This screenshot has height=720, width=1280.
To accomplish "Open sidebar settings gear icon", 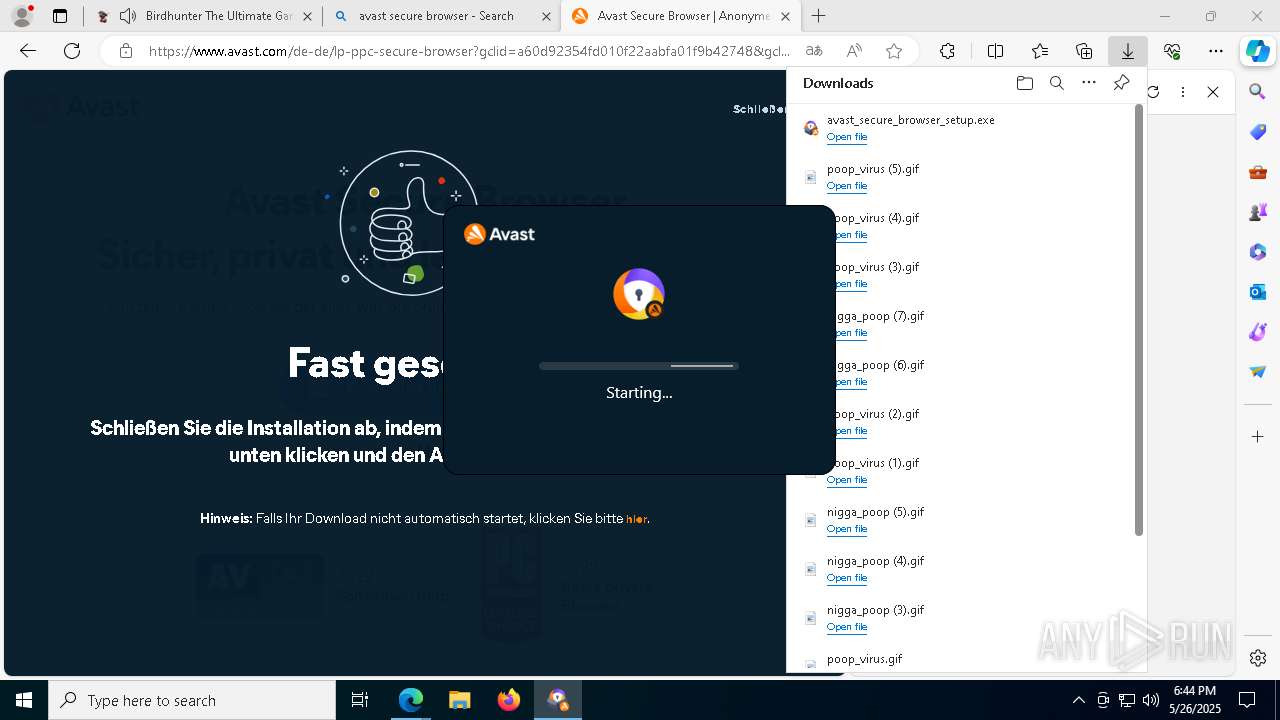I will 1258,658.
